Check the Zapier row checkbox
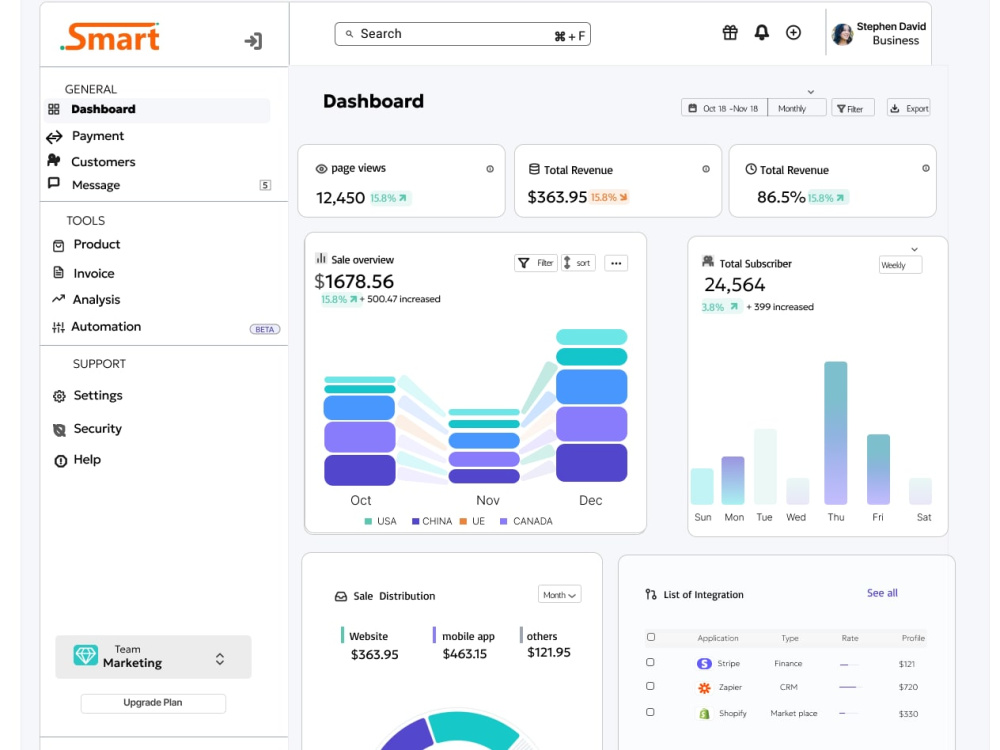The height and width of the screenshot is (750, 1000). tap(650, 686)
